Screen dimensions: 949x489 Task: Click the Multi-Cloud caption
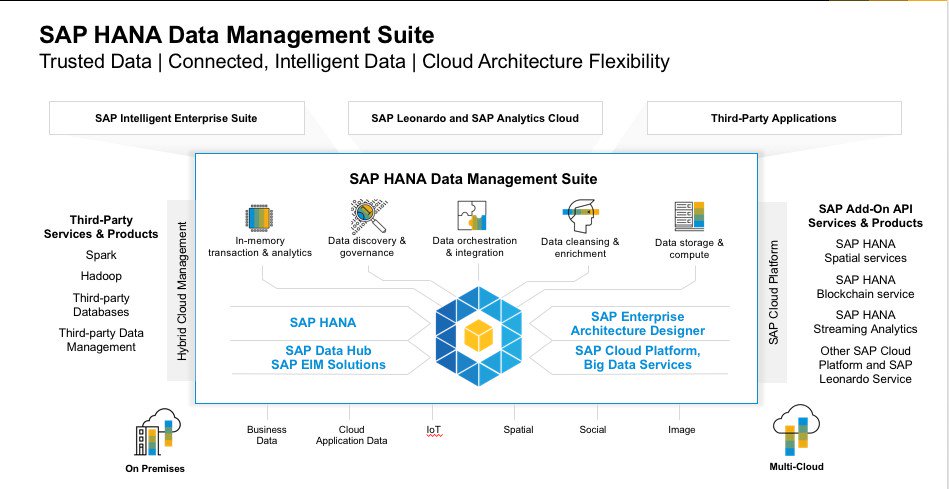[x=796, y=467]
